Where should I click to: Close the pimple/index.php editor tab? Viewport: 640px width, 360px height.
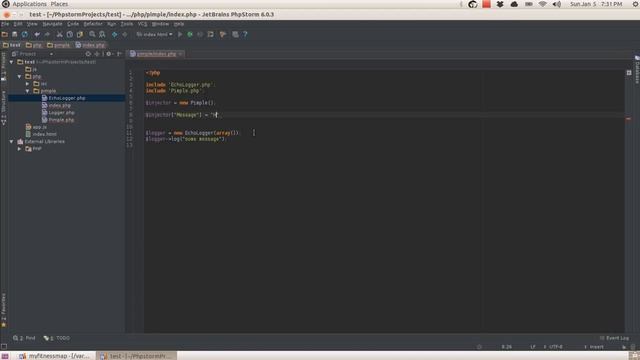(x=180, y=54)
